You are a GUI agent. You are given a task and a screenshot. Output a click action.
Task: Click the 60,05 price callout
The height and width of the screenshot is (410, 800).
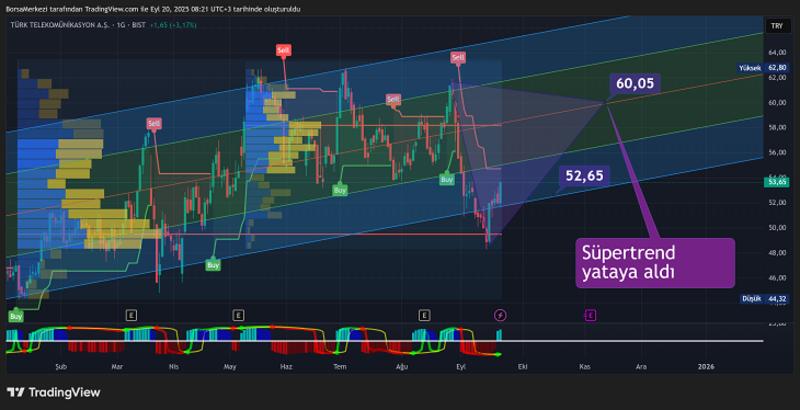[x=634, y=83]
